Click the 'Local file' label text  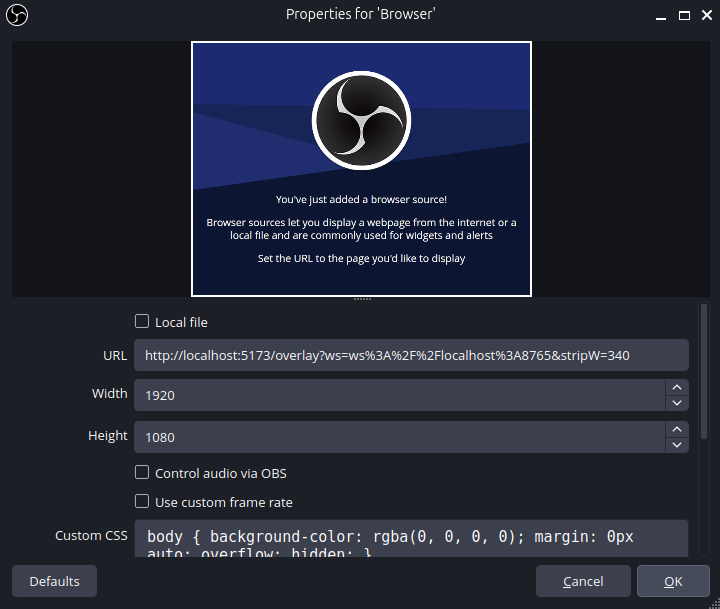pyautogui.click(x=181, y=322)
